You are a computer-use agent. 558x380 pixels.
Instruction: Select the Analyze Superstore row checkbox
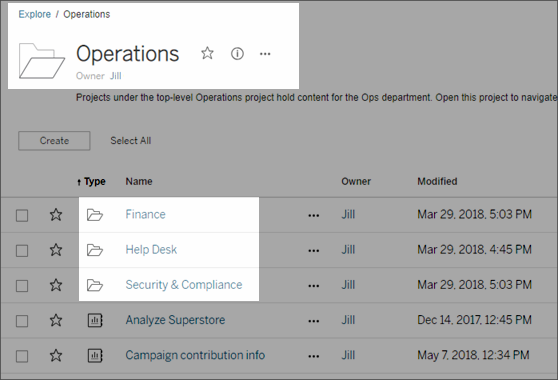[22, 321]
